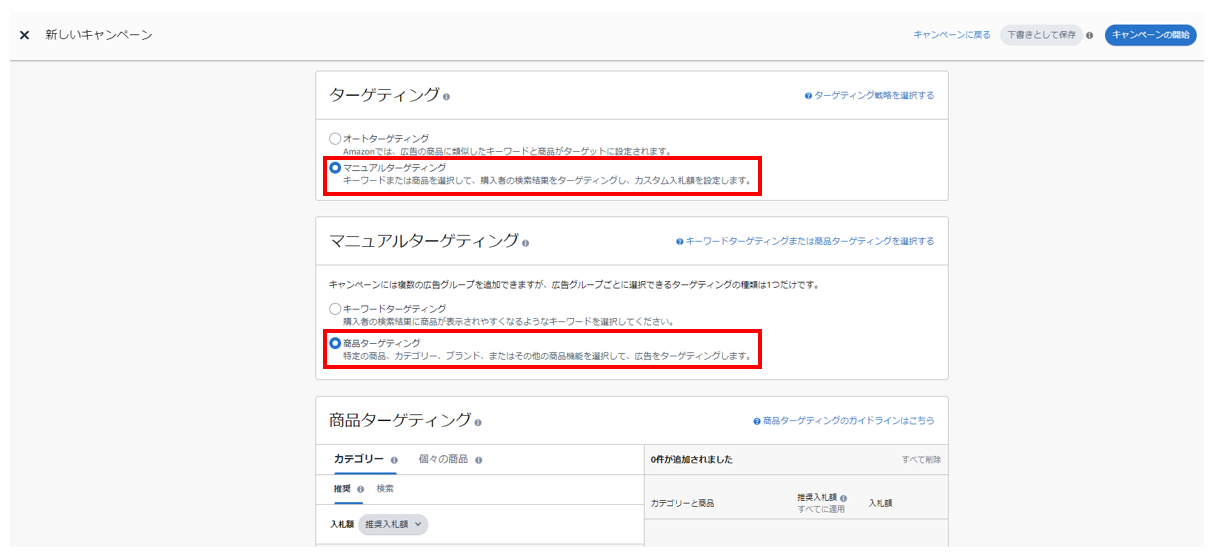Click info icon beside ターゲティング heading
Screen dimensions: 1216x558
[446, 97]
